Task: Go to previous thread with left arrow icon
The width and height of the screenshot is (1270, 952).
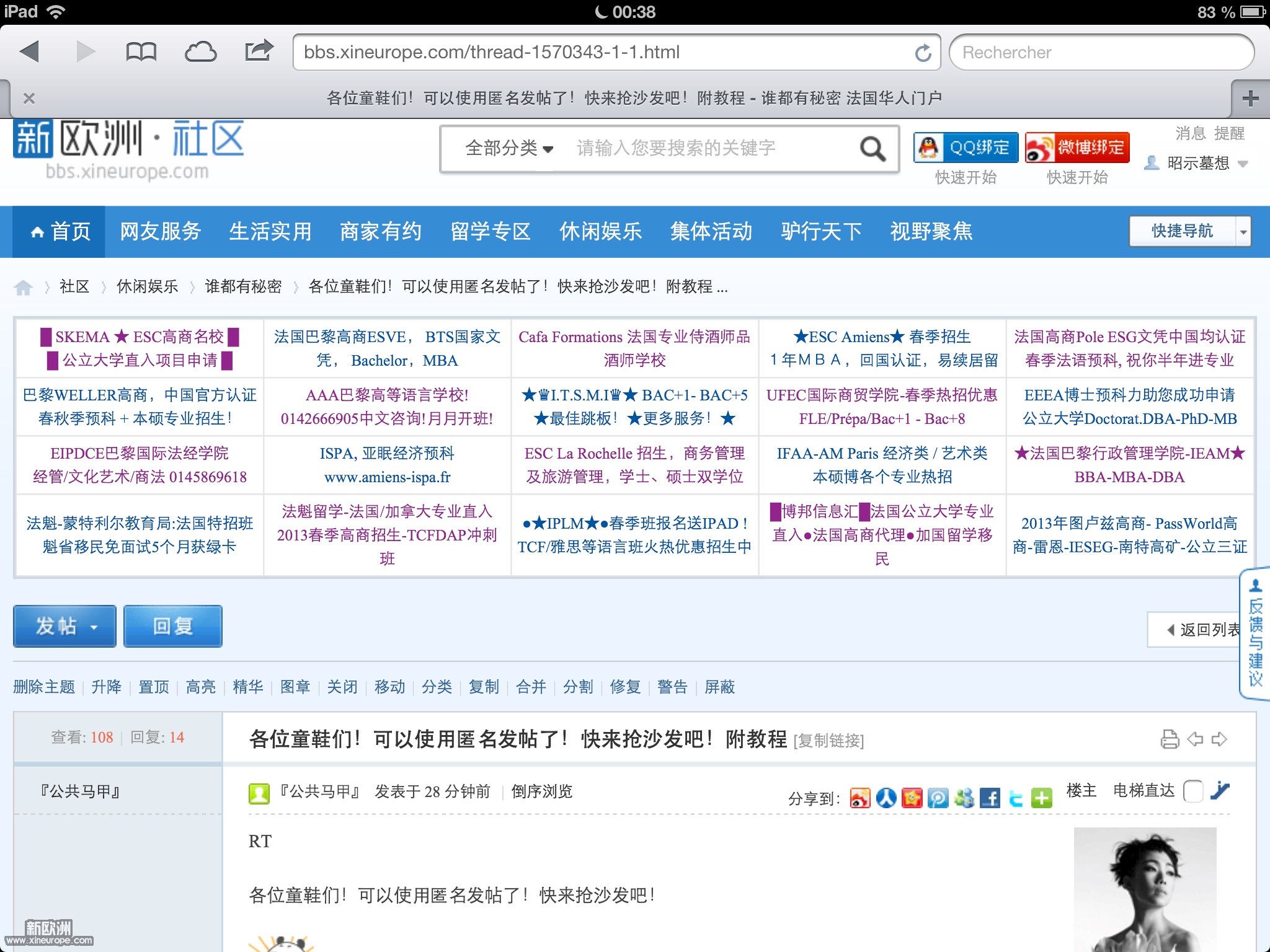Action: pos(1195,739)
